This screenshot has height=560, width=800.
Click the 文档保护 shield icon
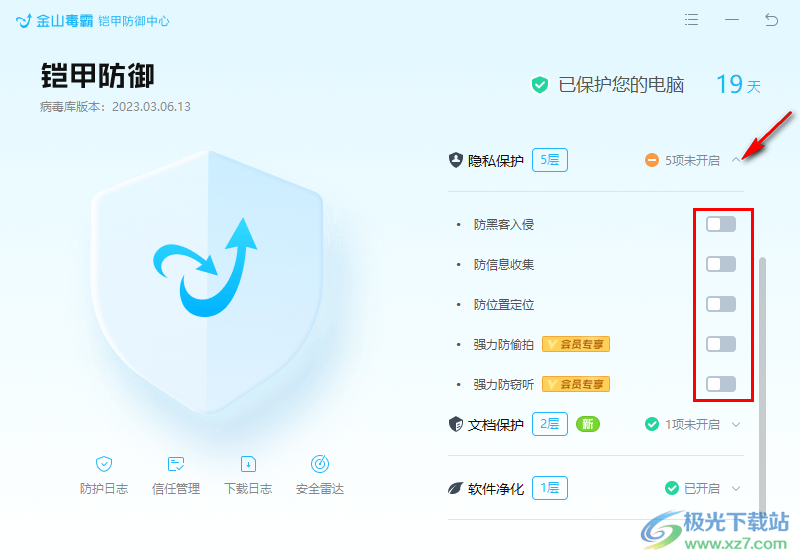pos(456,424)
